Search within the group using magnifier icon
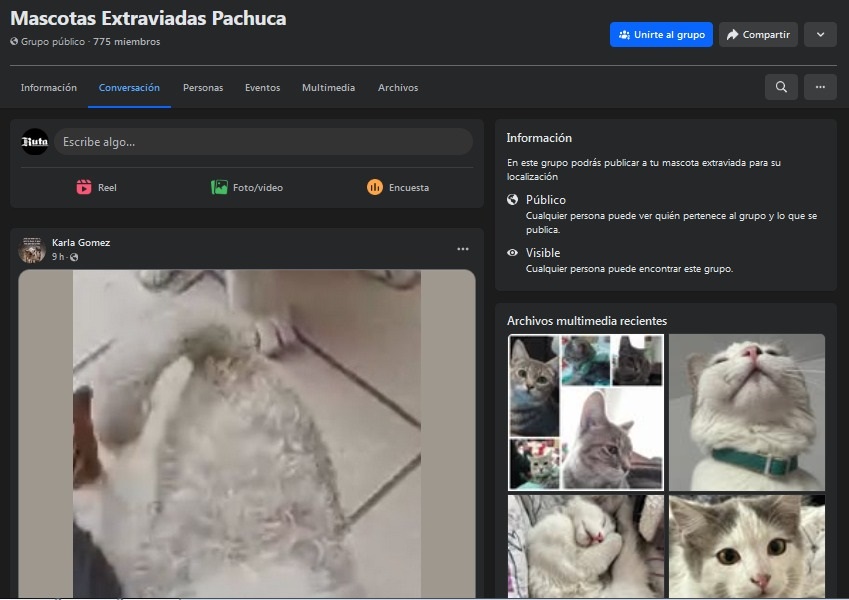Screen dimensions: 849x600 (x=781, y=87)
